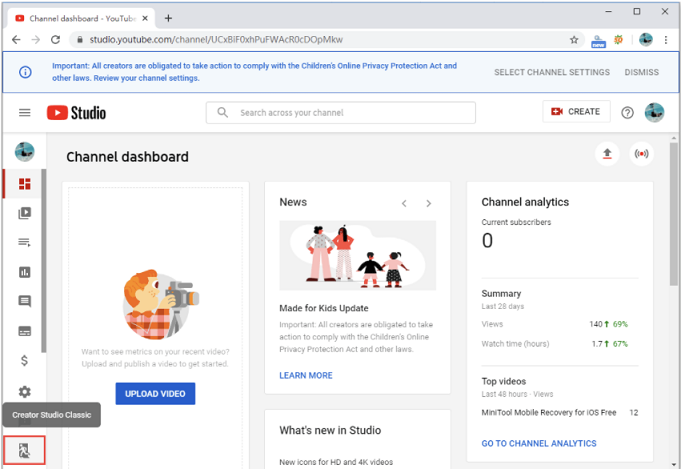Screen dimensions: 681x469
Task: Click the UPLOAD VIDEO button
Action: [x=155, y=393]
